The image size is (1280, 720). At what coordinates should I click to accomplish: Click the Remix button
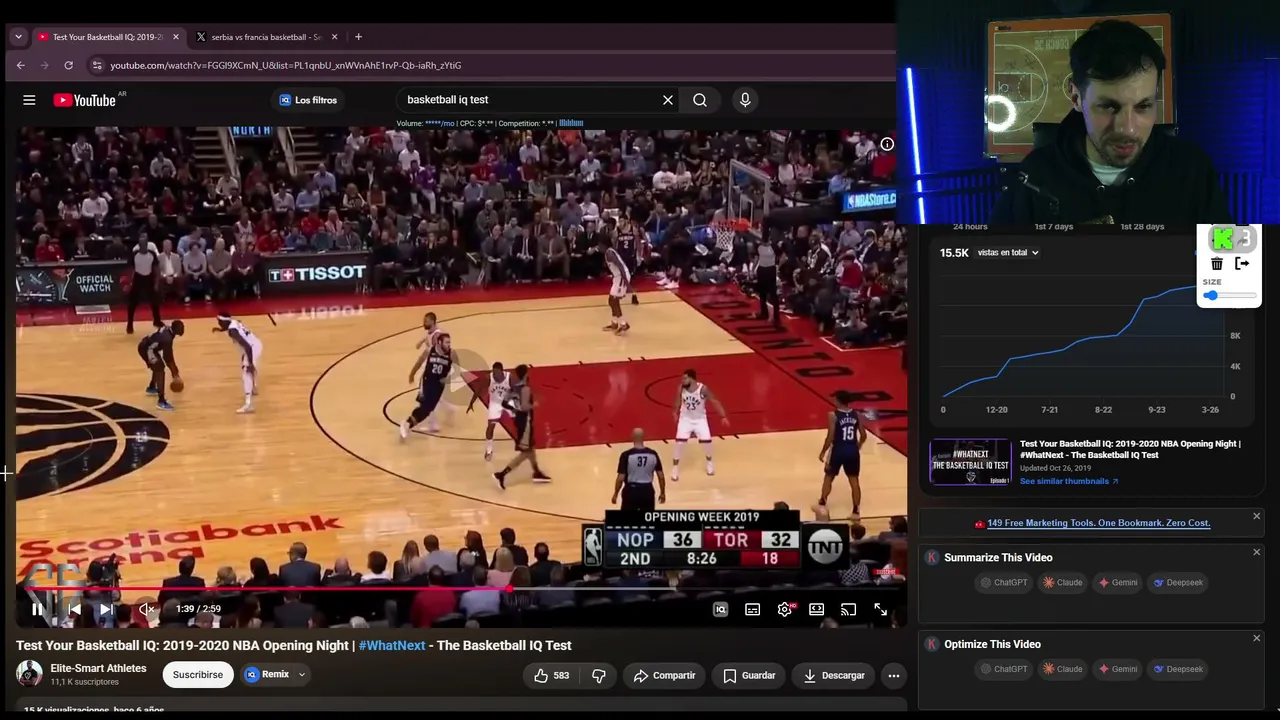tap(267, 675)
